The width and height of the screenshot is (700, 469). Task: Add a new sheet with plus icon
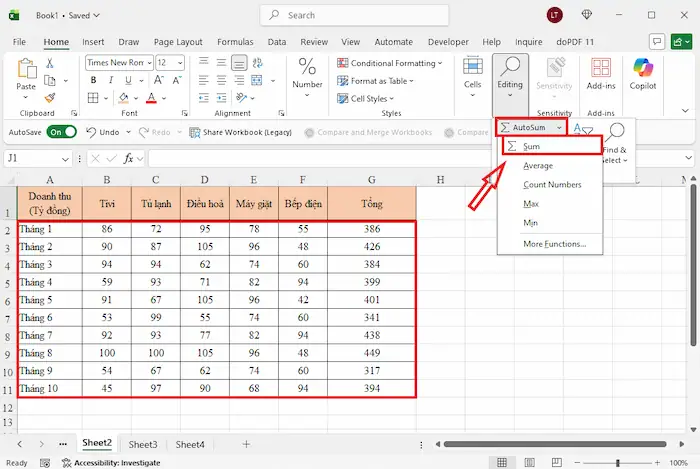[246, 444]
